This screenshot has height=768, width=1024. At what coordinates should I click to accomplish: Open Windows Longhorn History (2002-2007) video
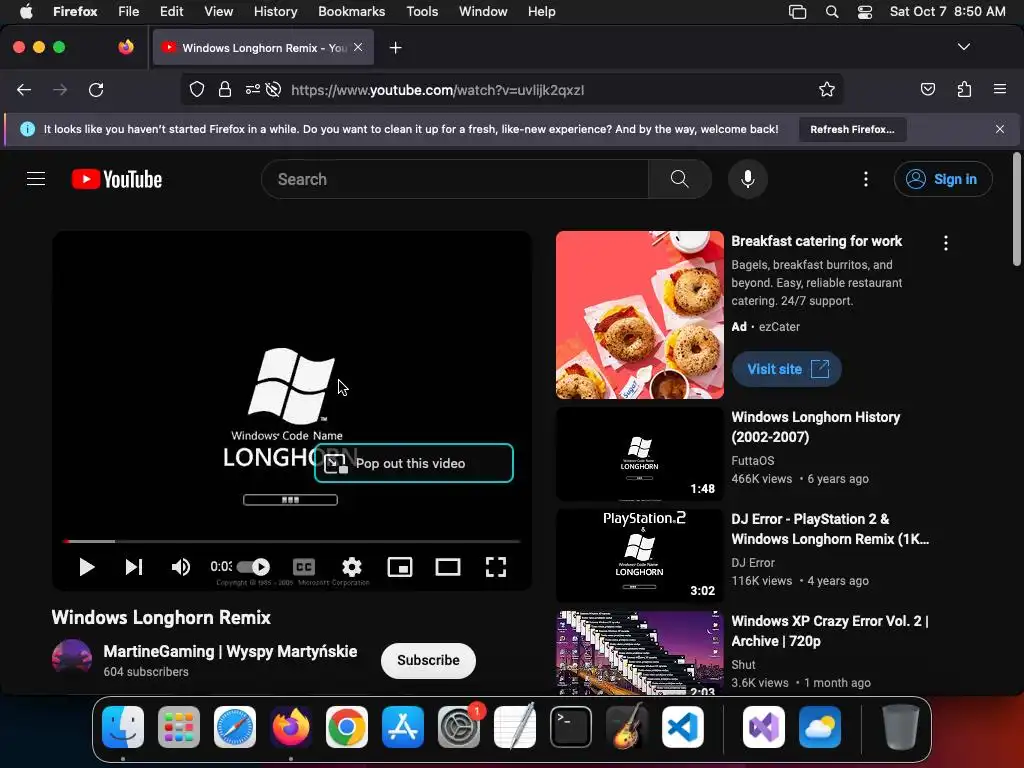click(816, 426)
